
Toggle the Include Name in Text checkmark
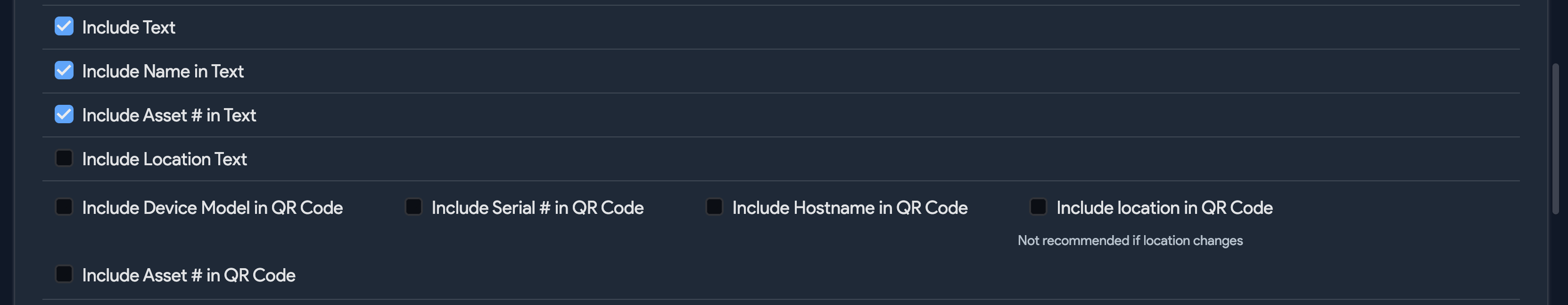pos(64,71)
